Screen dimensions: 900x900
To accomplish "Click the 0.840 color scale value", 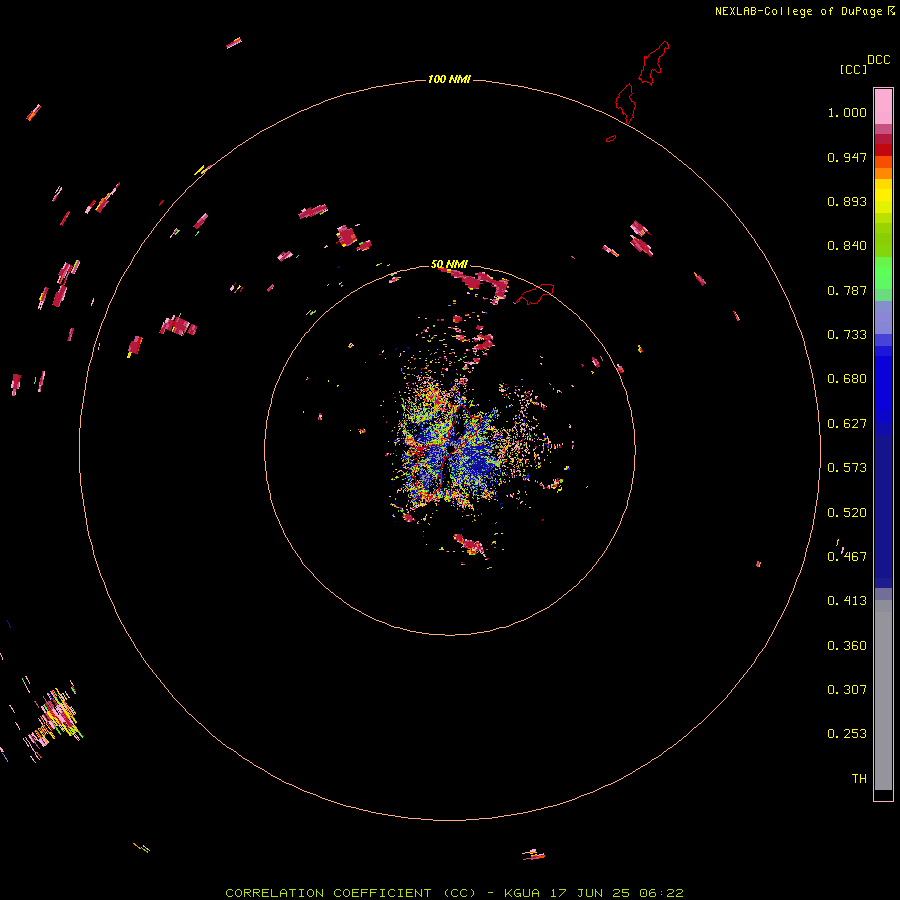I will [x=847, y=246].
